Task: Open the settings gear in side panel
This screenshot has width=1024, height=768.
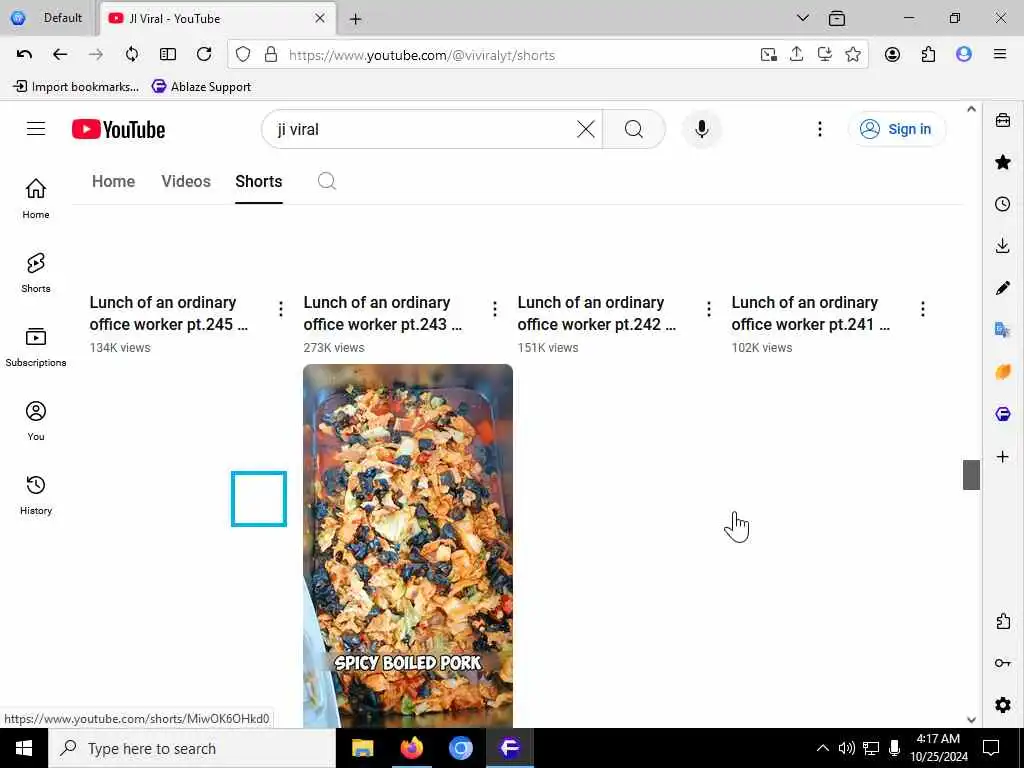Action: 1002,705
